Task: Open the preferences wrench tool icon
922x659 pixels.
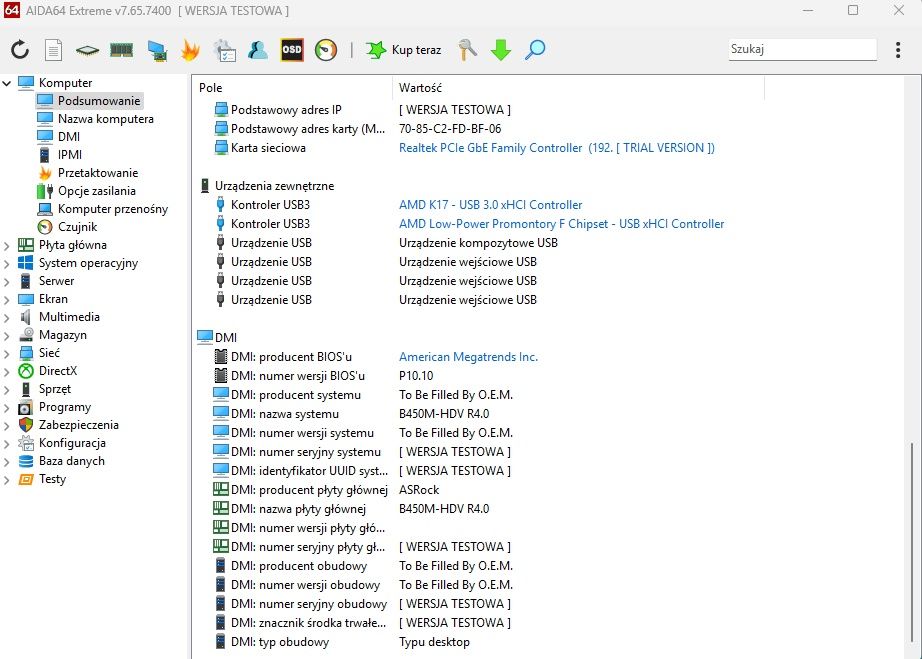Action: pos(467,50)
